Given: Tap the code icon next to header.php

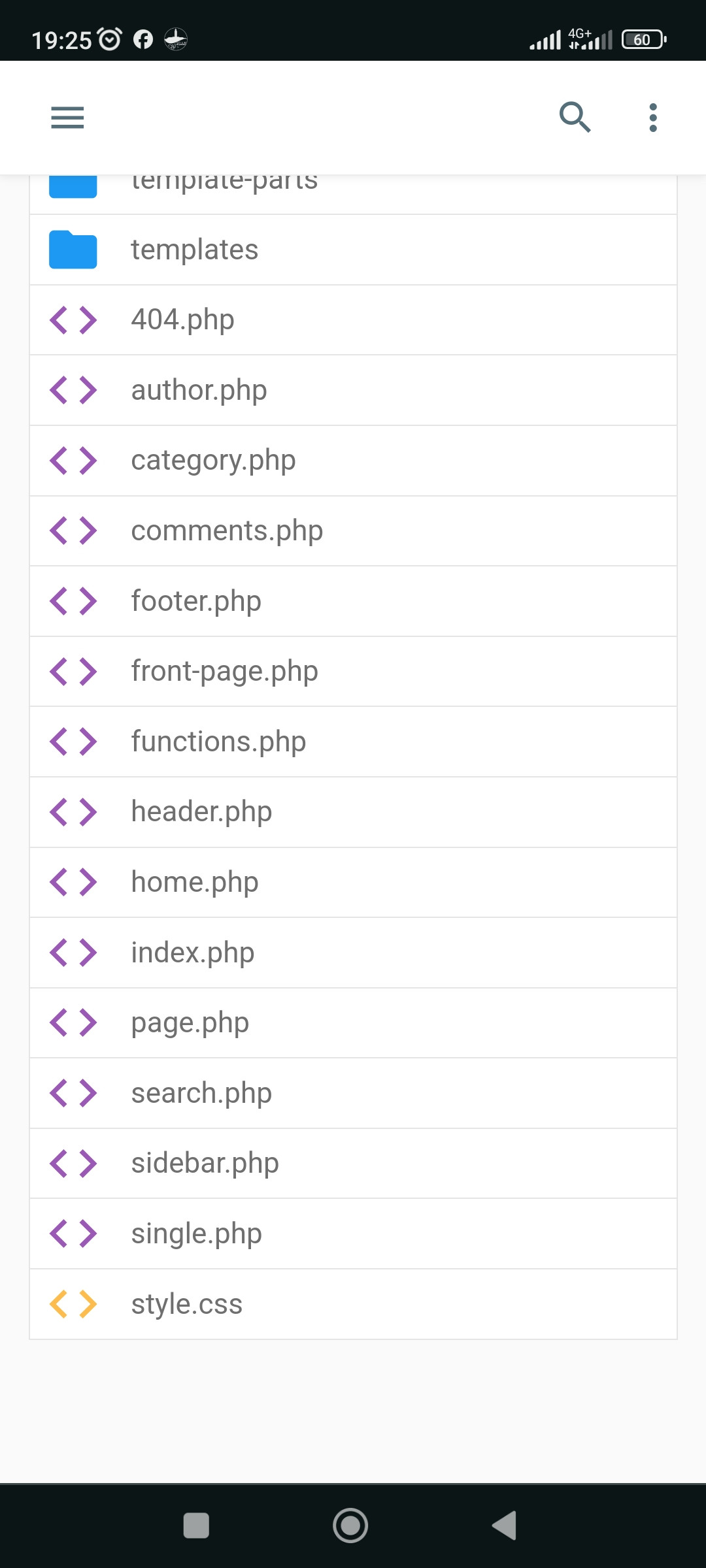Looking at the screenshot, I should pyautogui.click(x=73, y=811).
